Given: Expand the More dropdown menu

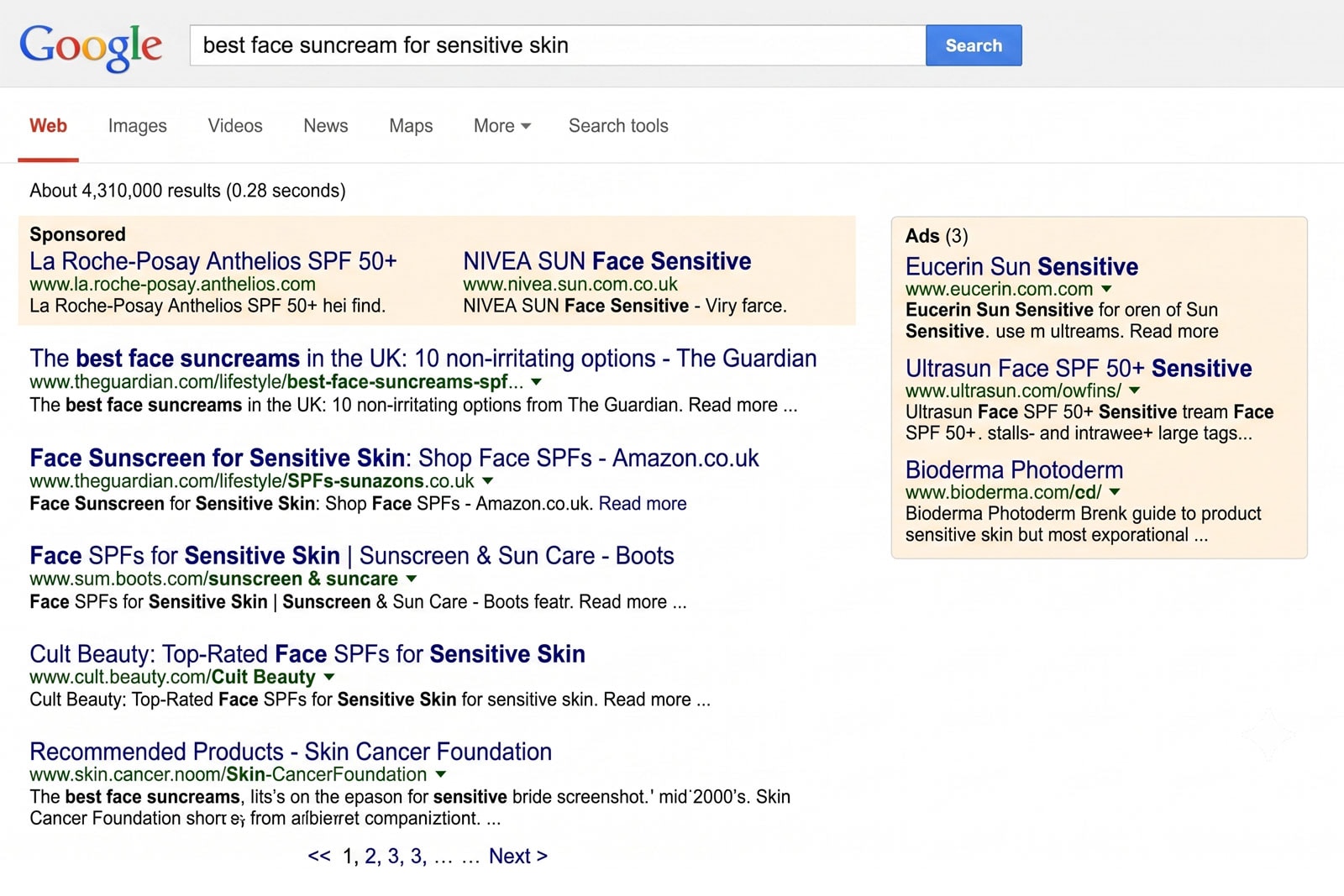Looking at the screenshot, I should (x=502, y=126).
